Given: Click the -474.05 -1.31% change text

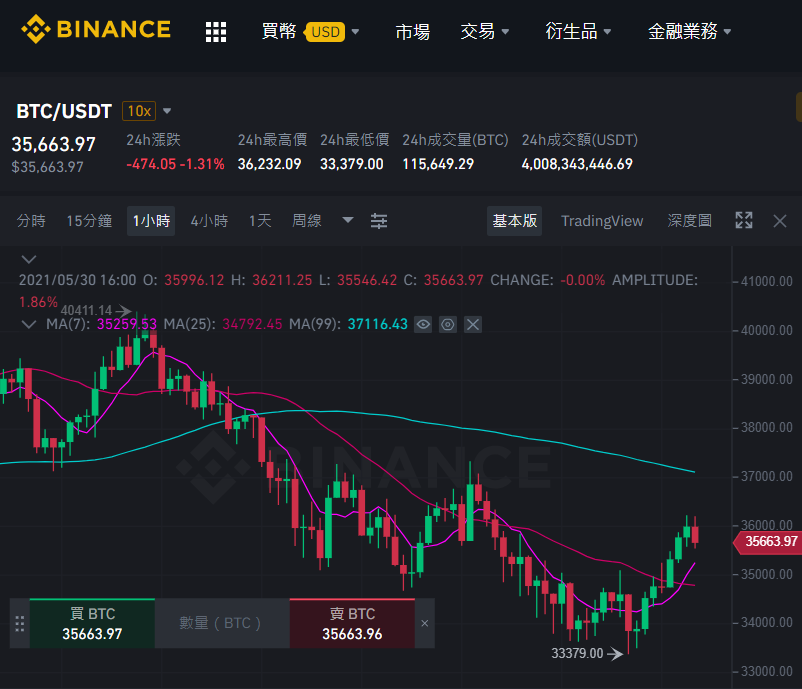Looking at the screenshot, I should click(x=175, y=164).
